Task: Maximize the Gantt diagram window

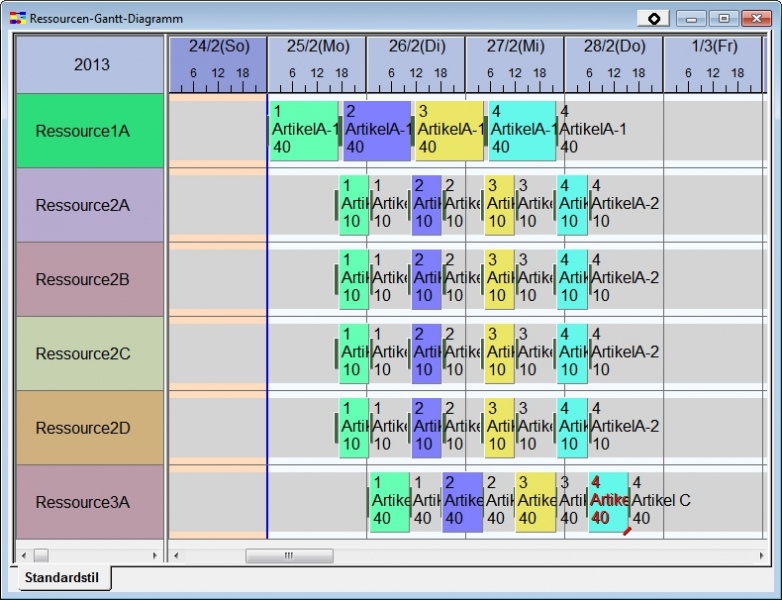Action: (x=723, y=18)
